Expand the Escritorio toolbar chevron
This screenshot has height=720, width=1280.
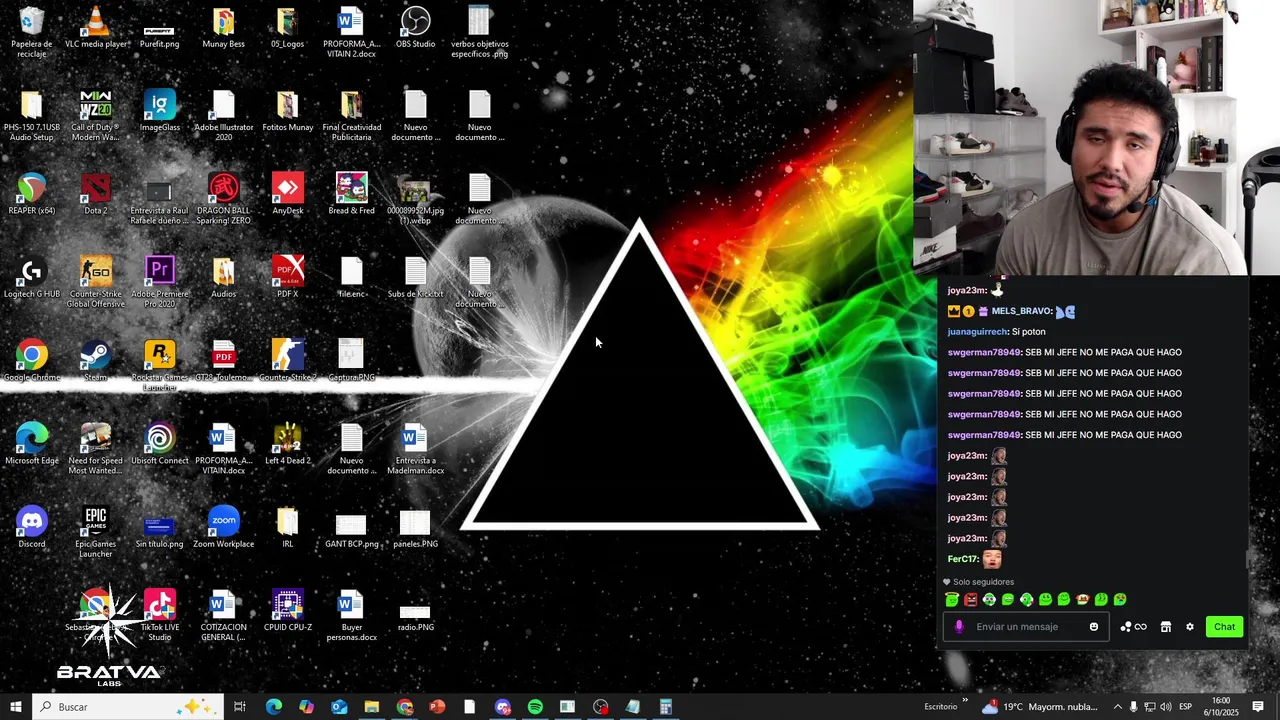pyautogui.click(x=965, y=701)
